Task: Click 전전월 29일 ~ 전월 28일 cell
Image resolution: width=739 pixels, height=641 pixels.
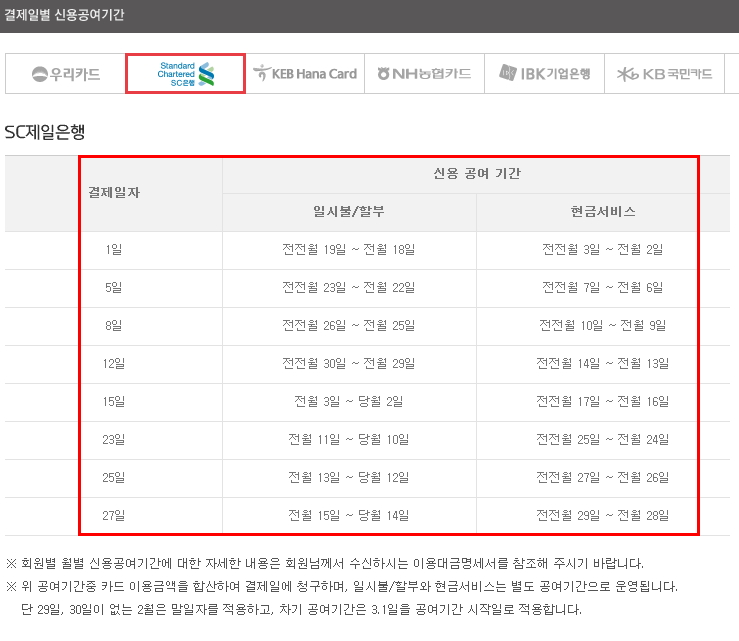Action: tap(602, 516)
